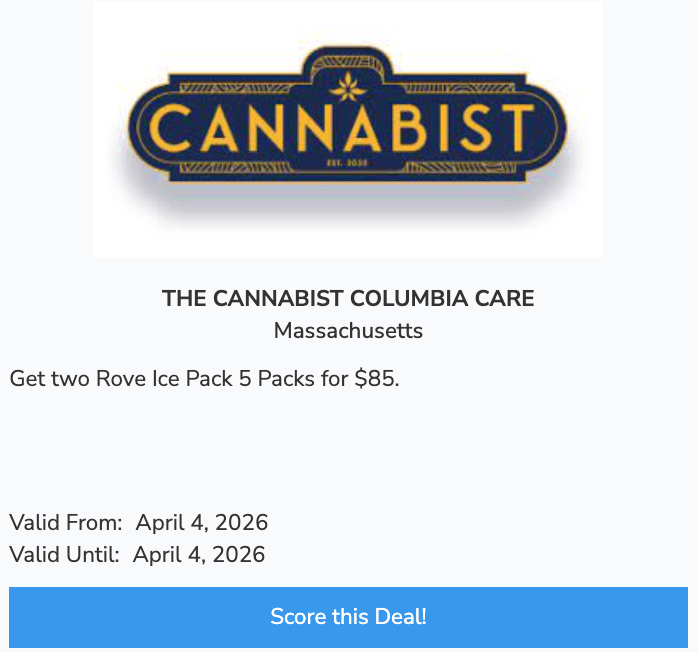Click the EST. year text in the logo

pos(348,163)
